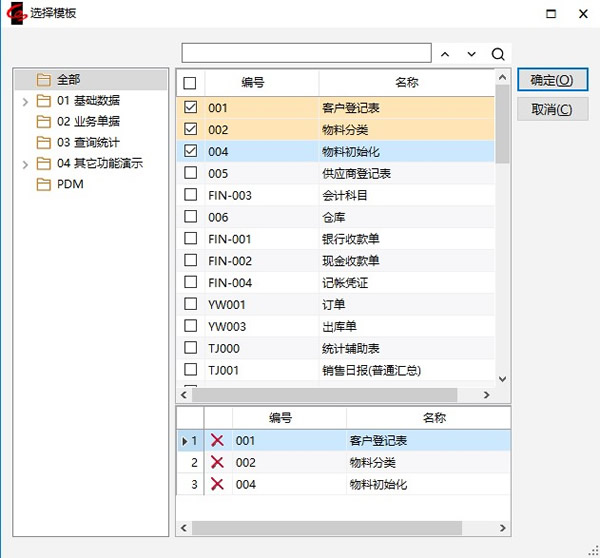
Task: Sort by the upper 编号 column header
Action: 252,83
